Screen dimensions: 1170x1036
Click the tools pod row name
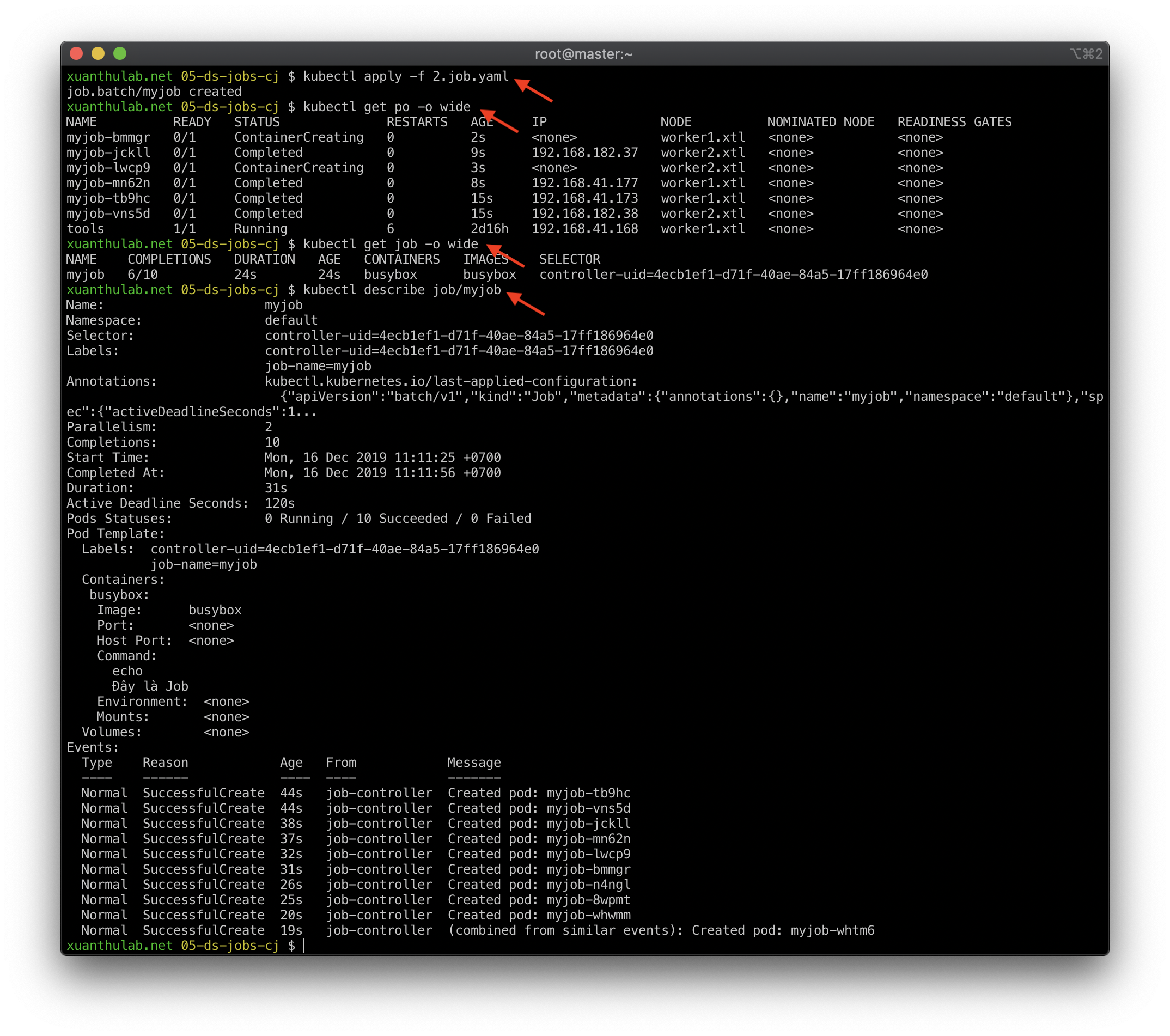86,229
